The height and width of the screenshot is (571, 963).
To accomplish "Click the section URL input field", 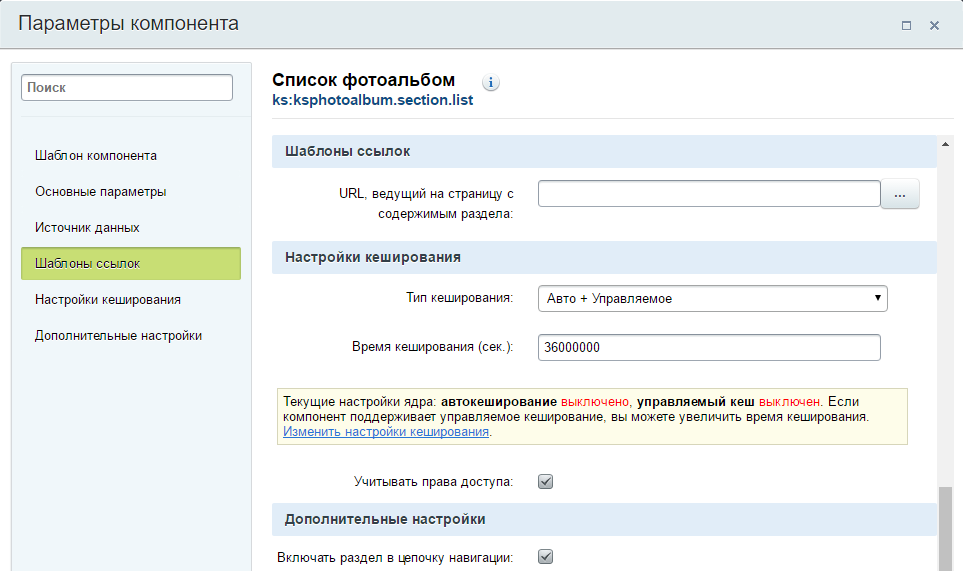I will click(709, 194).
